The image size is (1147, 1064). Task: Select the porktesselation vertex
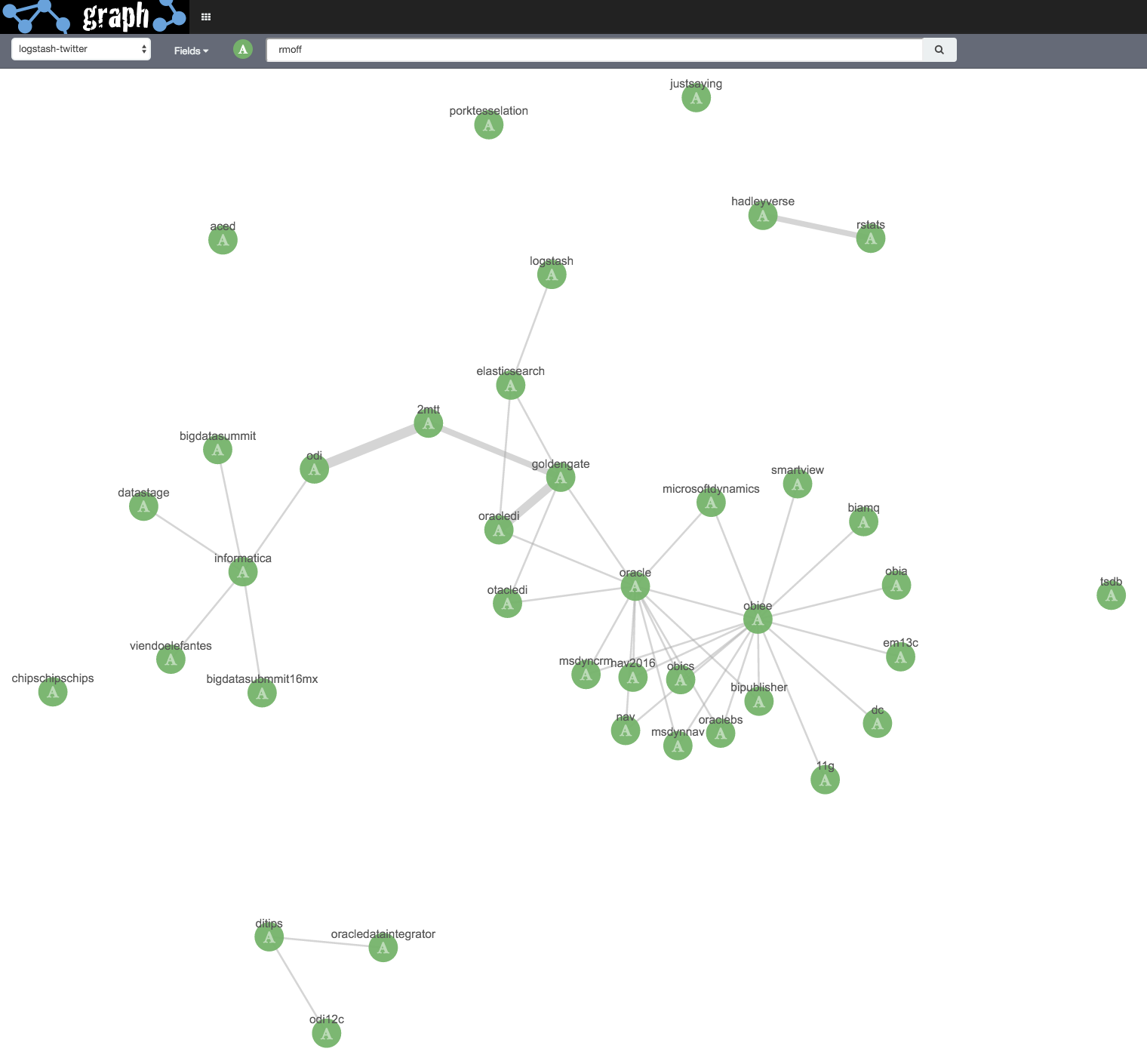pyautogui.click(x=488, y=125)
